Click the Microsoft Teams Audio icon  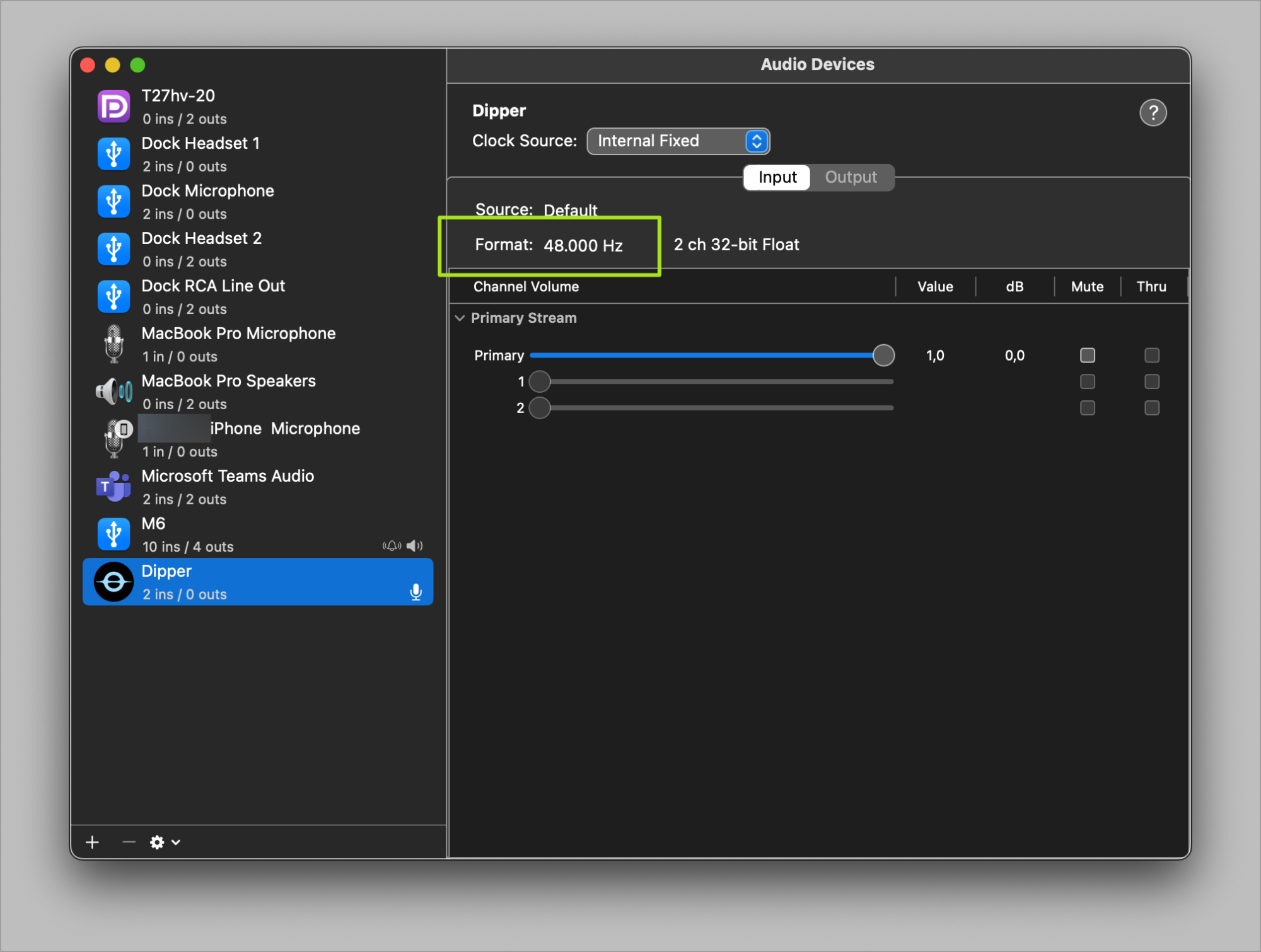tap(113, 487)
